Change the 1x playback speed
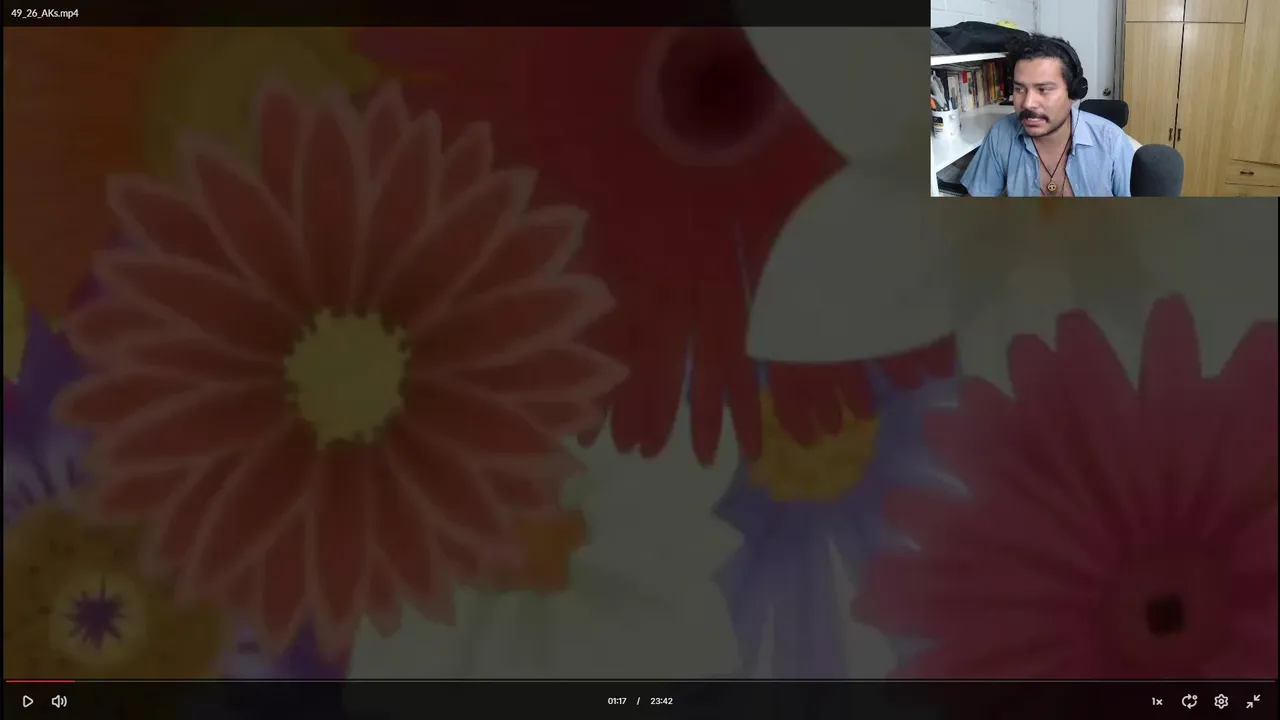Image resolution: width=1280 pixels, height=720 pixels. tap(1157, 701)
